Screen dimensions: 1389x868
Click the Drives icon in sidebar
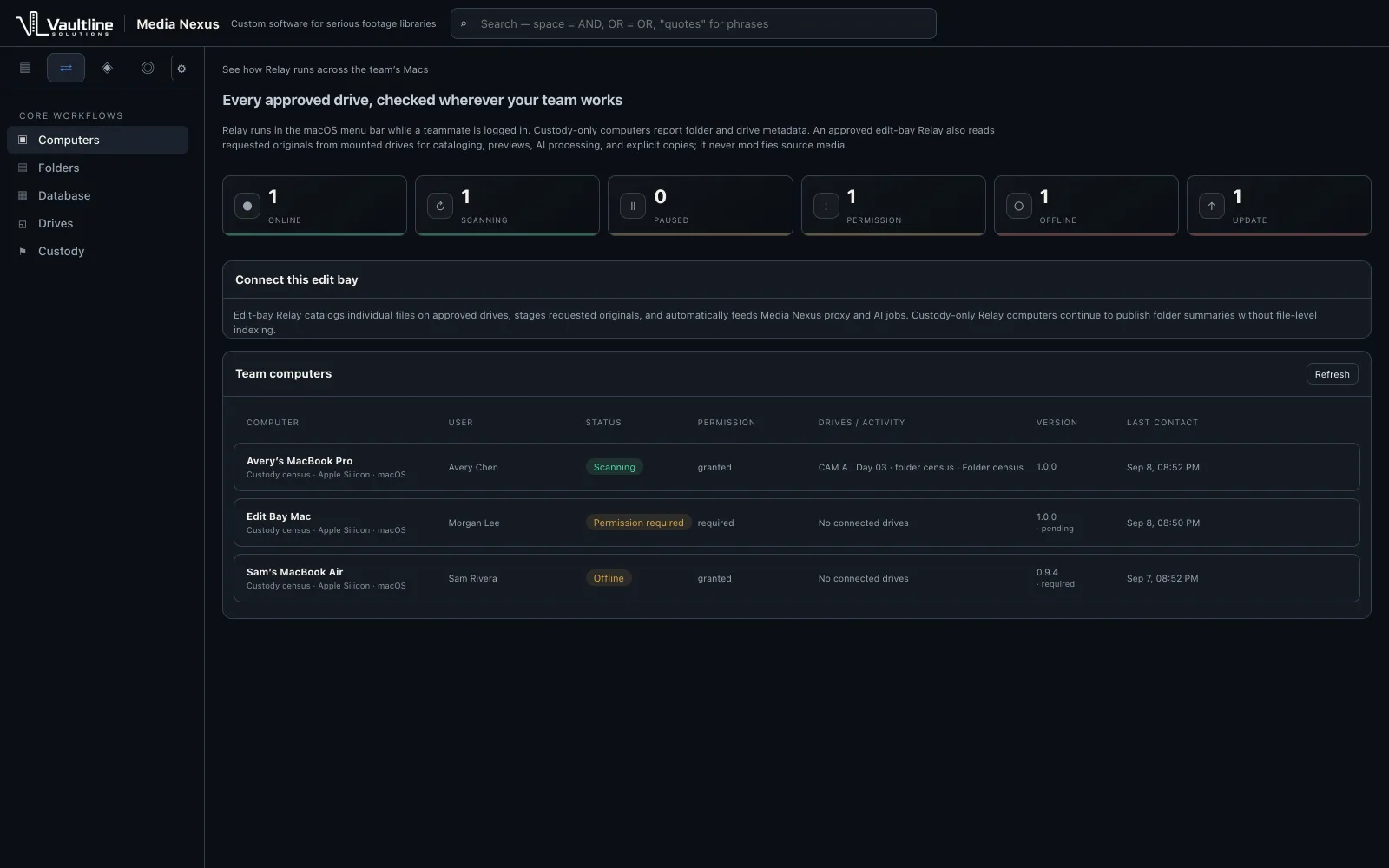23,223
